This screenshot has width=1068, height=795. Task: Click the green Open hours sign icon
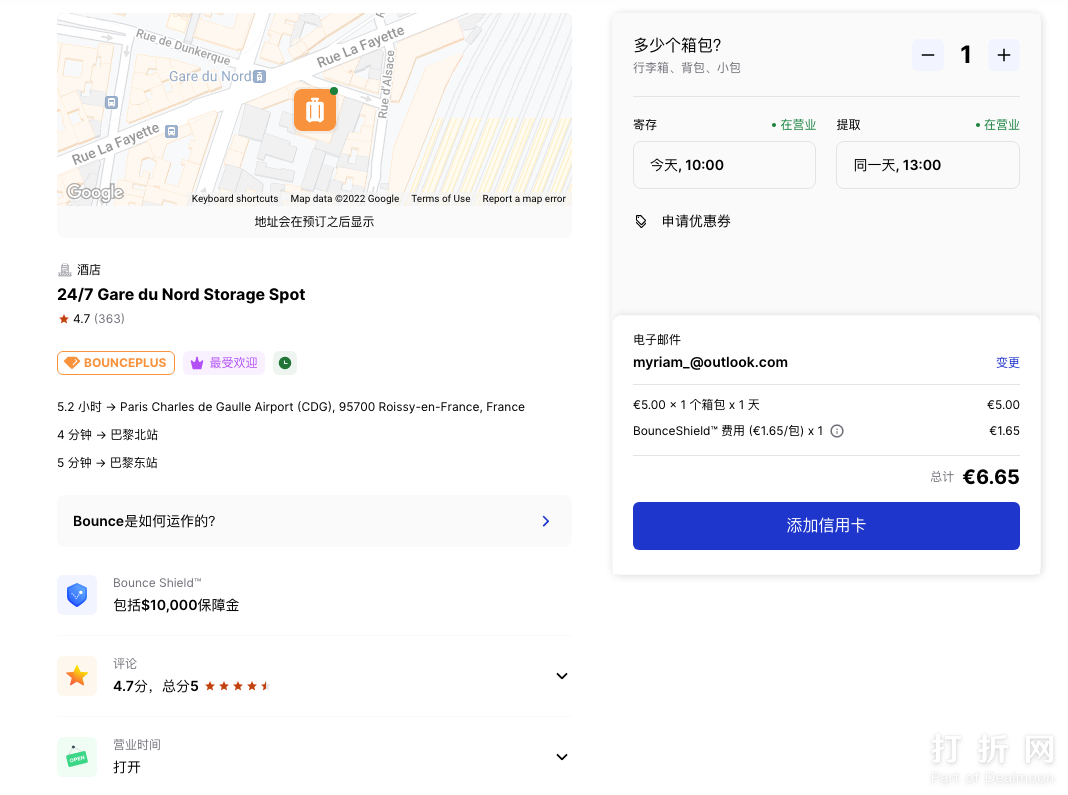[77, 757]
